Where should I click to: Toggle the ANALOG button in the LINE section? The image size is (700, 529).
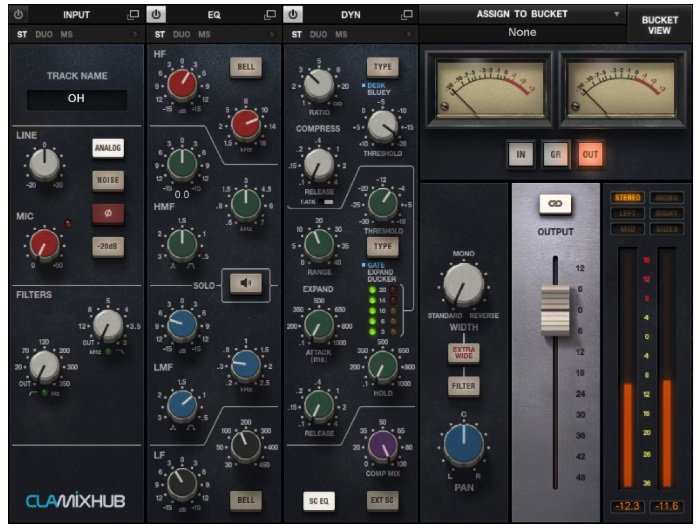[x=107, y=148]
